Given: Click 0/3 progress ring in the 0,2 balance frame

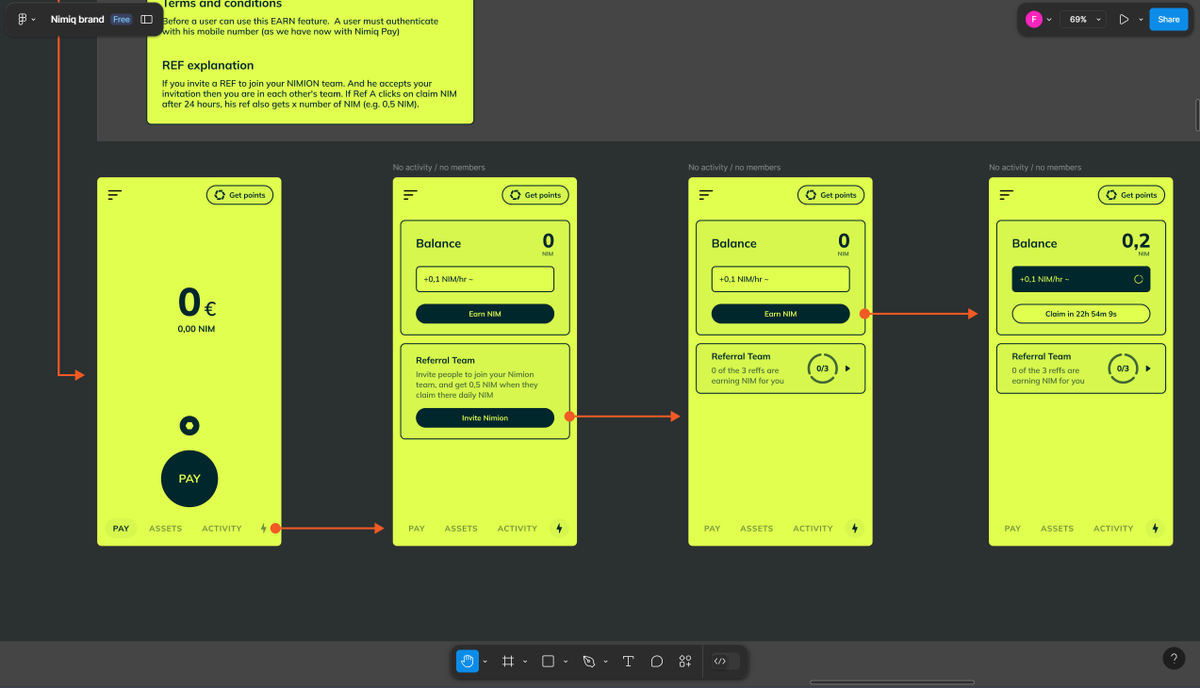Looking at the screenshot, I should (1123, 369).
